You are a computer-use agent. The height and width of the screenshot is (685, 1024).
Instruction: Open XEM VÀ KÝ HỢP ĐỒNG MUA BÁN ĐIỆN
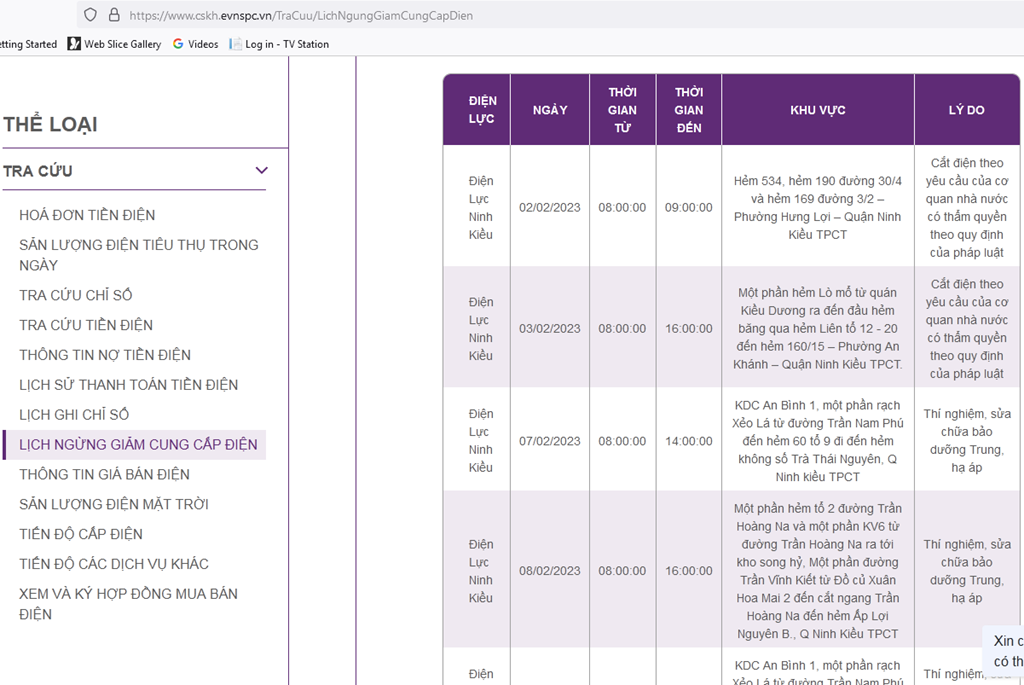128,604
